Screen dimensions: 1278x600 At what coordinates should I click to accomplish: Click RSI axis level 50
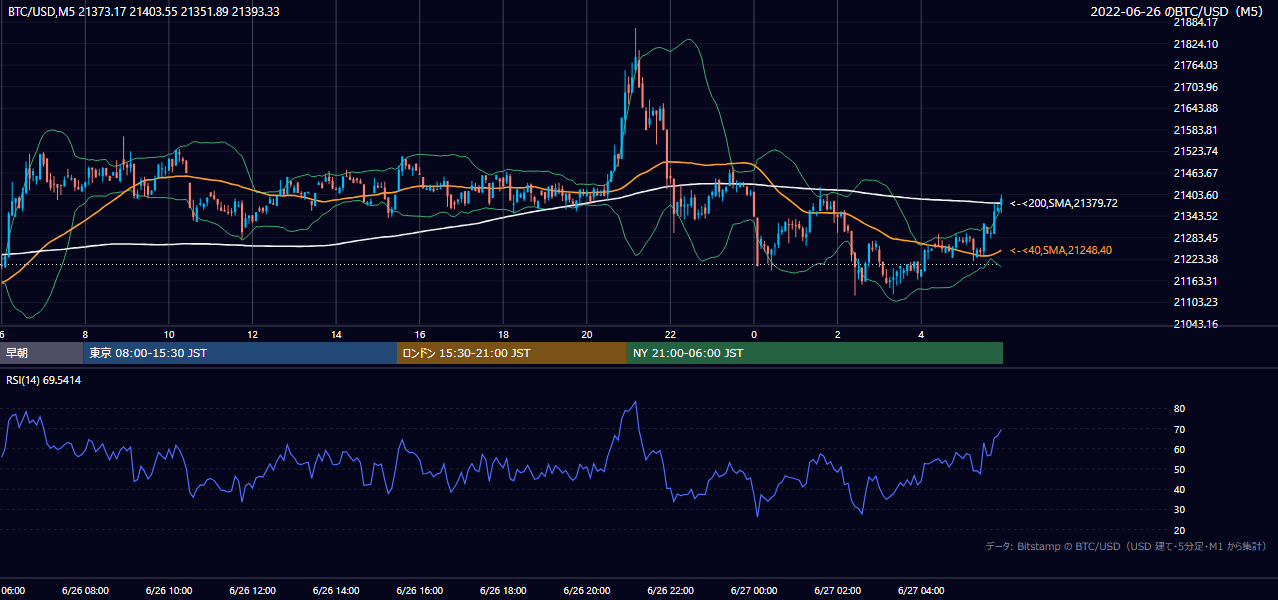1179,469
